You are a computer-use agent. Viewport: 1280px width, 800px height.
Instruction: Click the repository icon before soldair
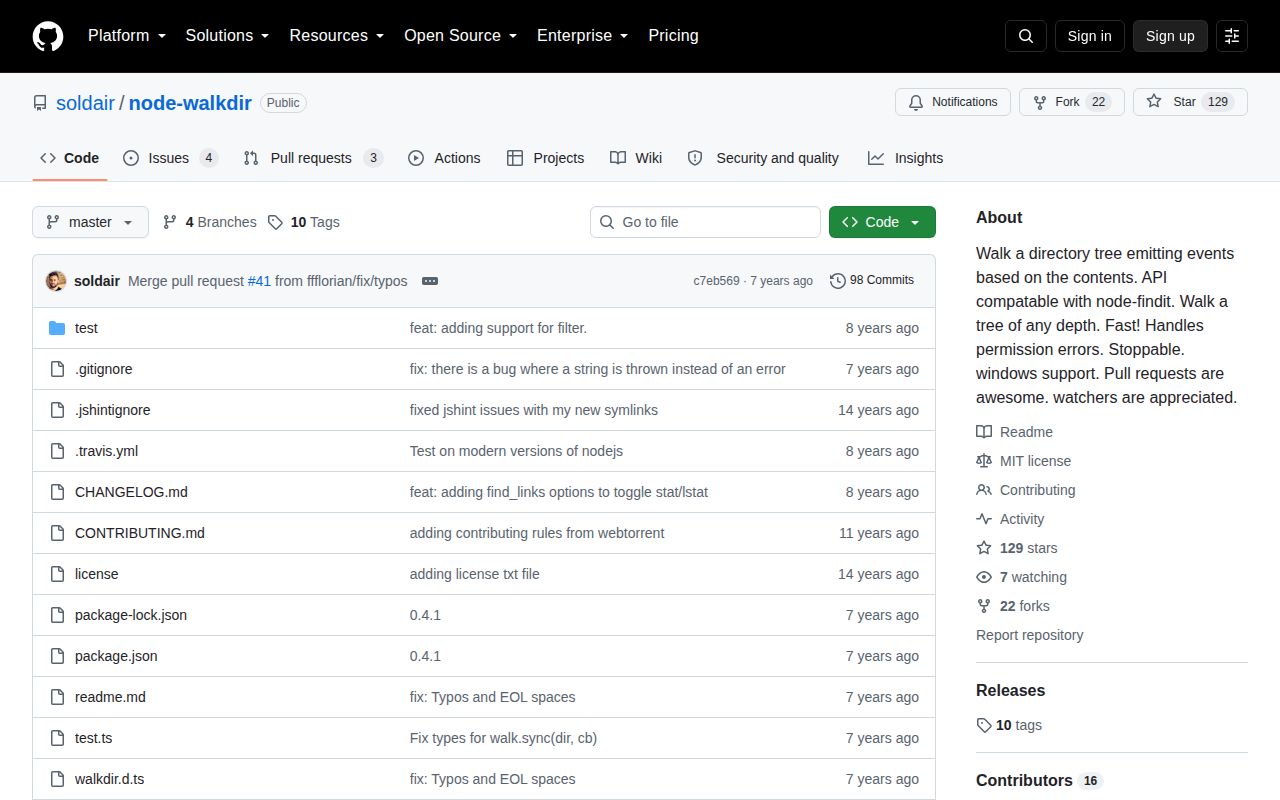coord(40,103)
